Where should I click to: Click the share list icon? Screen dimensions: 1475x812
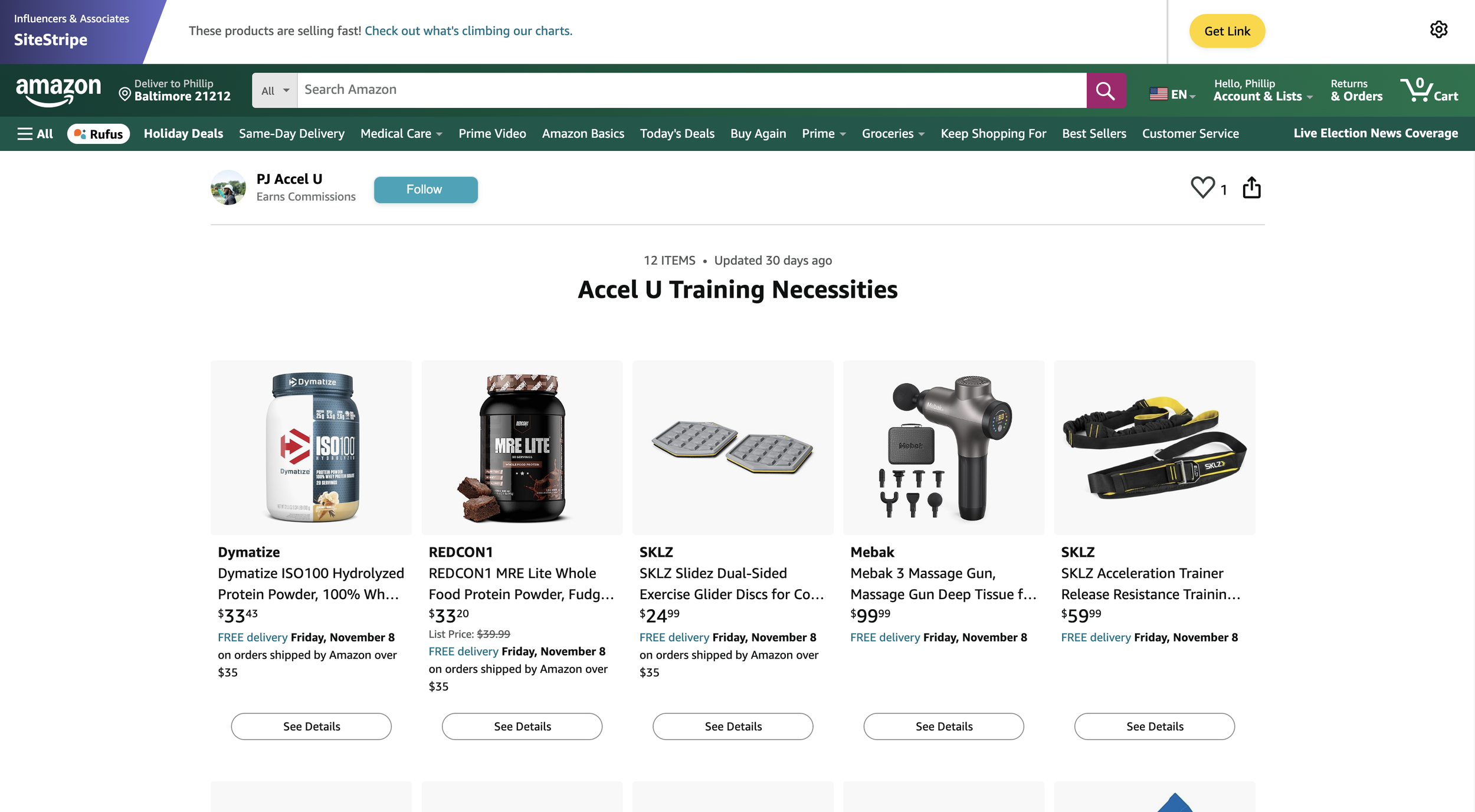click(1251, 188)
